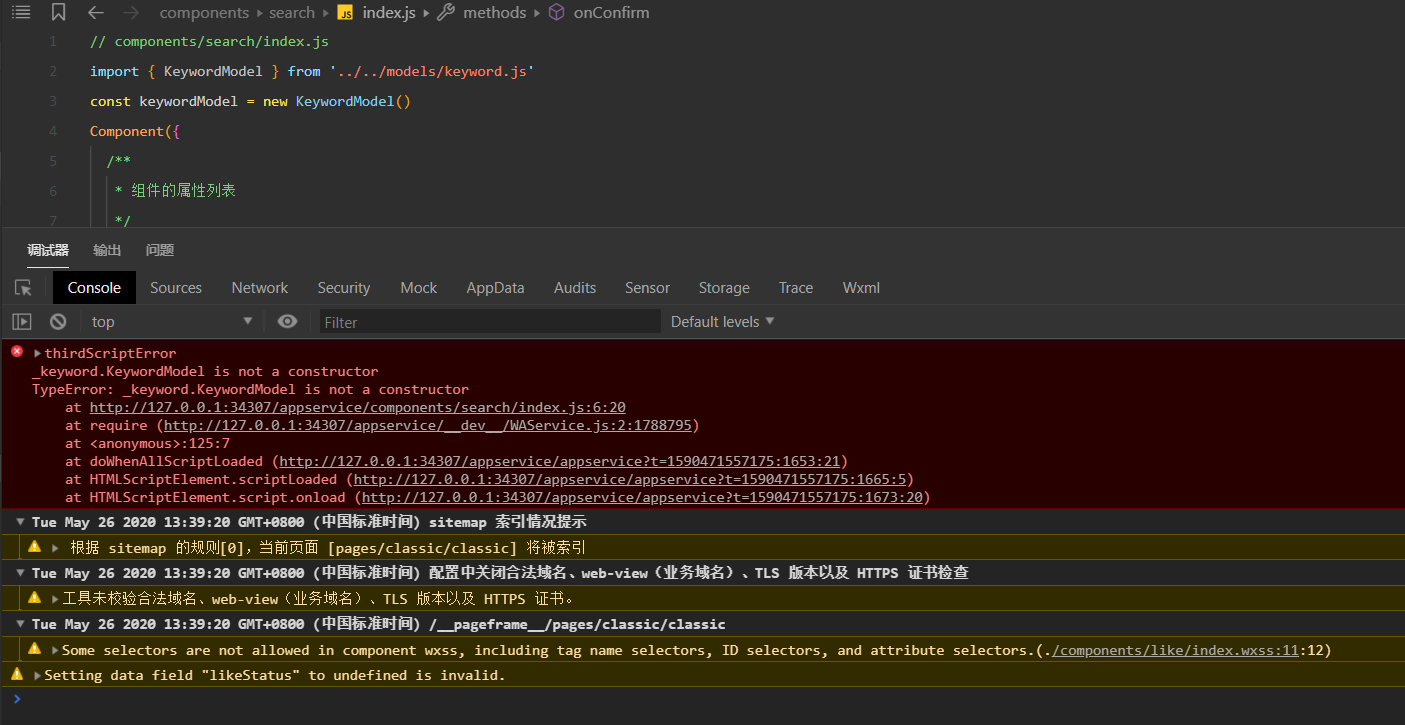Select the Console tab
This screenshot has height=725, width=1405.
pyautogui.click(x=94, y=288)
